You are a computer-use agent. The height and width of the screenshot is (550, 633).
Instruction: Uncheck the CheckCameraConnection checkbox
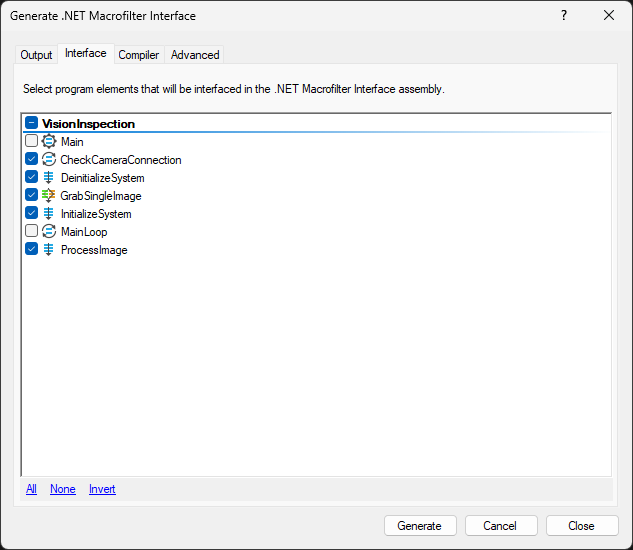(x=32, y=160)
